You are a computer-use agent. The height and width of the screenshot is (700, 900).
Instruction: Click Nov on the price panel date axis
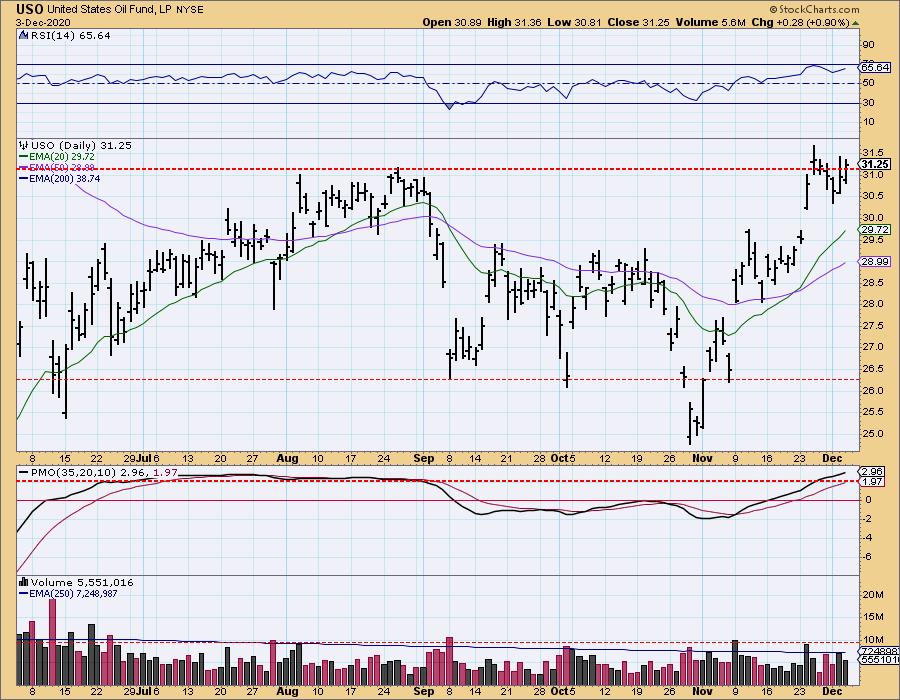coord(702,458)
